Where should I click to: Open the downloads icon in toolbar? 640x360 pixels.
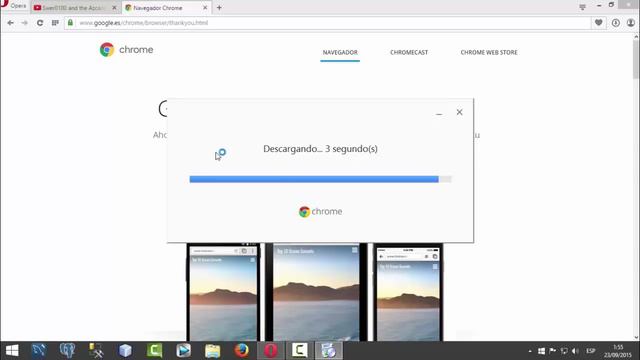[616, 23]
